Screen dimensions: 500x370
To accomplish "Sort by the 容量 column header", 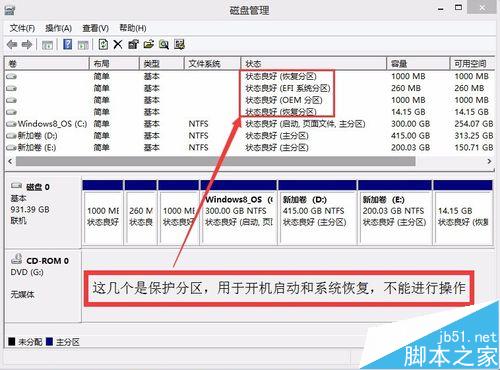I will [x=418, y=63].
